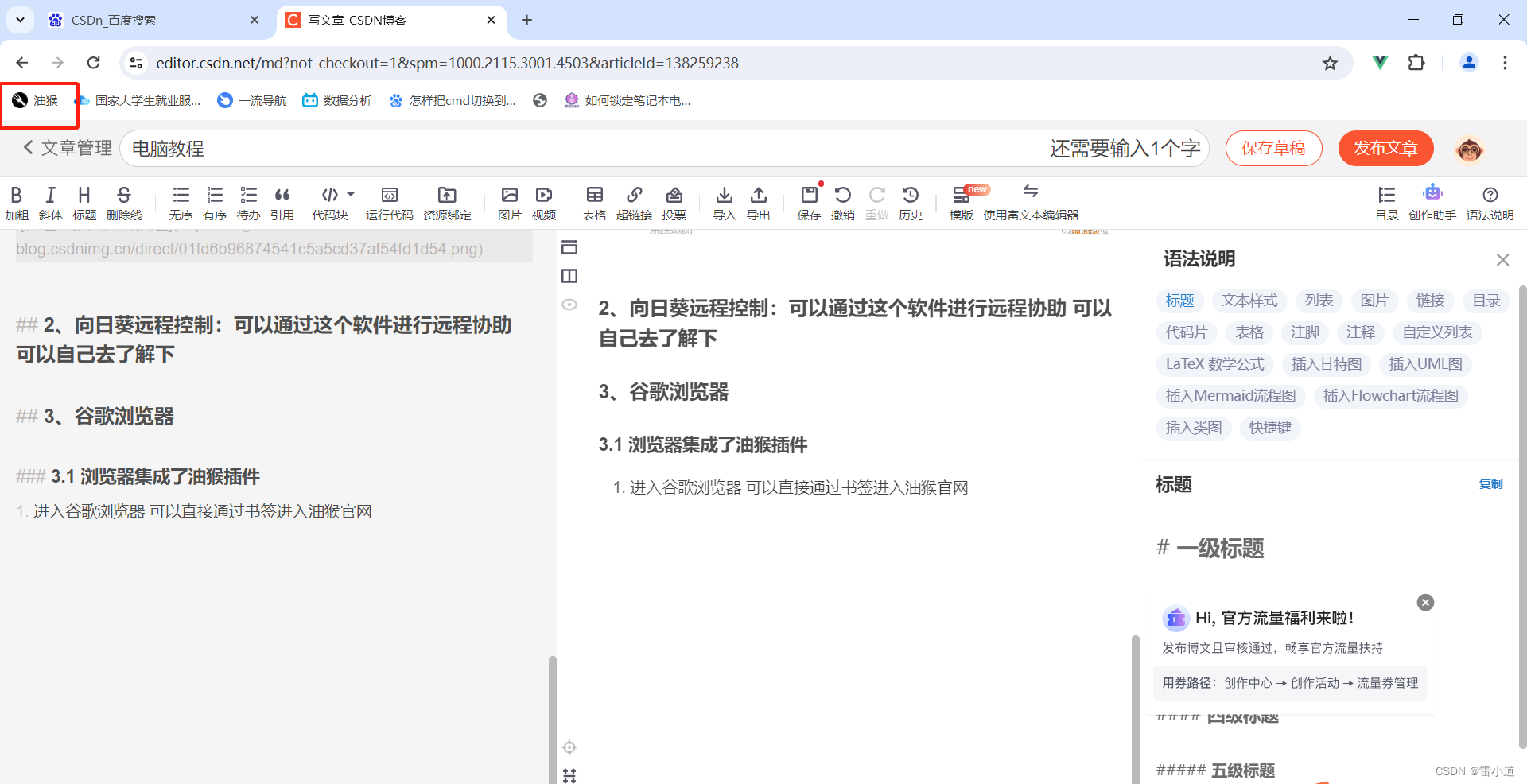Reload the current page

(x=94, y=63)
